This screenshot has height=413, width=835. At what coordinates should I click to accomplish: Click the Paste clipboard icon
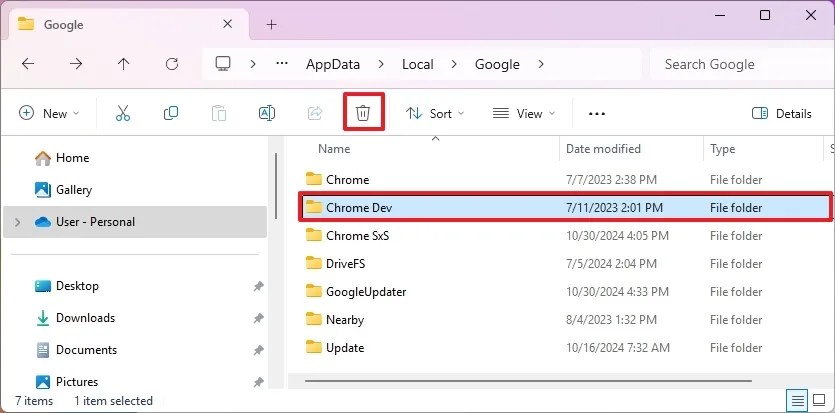(x=219, y=113)
